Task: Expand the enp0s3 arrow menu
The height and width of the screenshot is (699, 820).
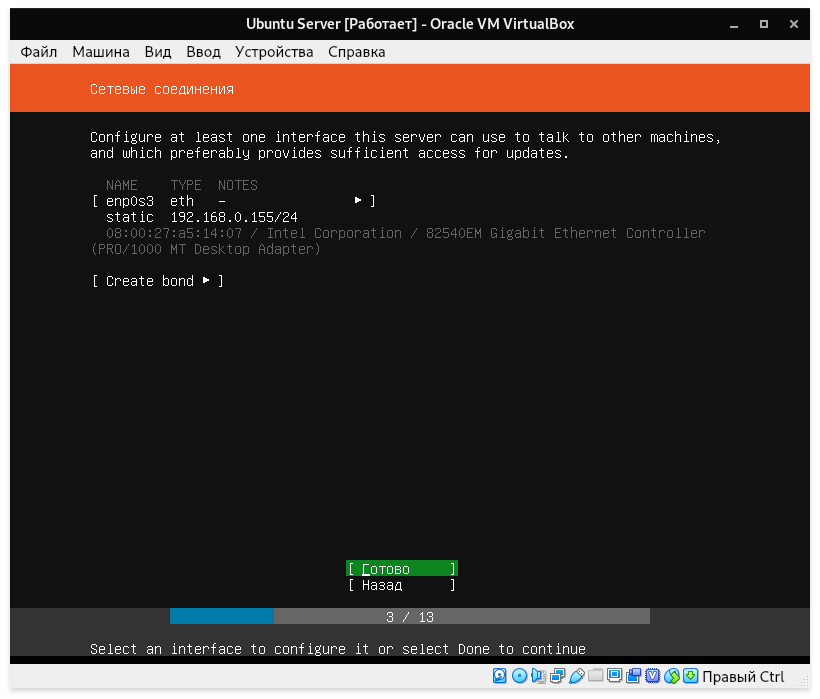Action: (358, 201)
